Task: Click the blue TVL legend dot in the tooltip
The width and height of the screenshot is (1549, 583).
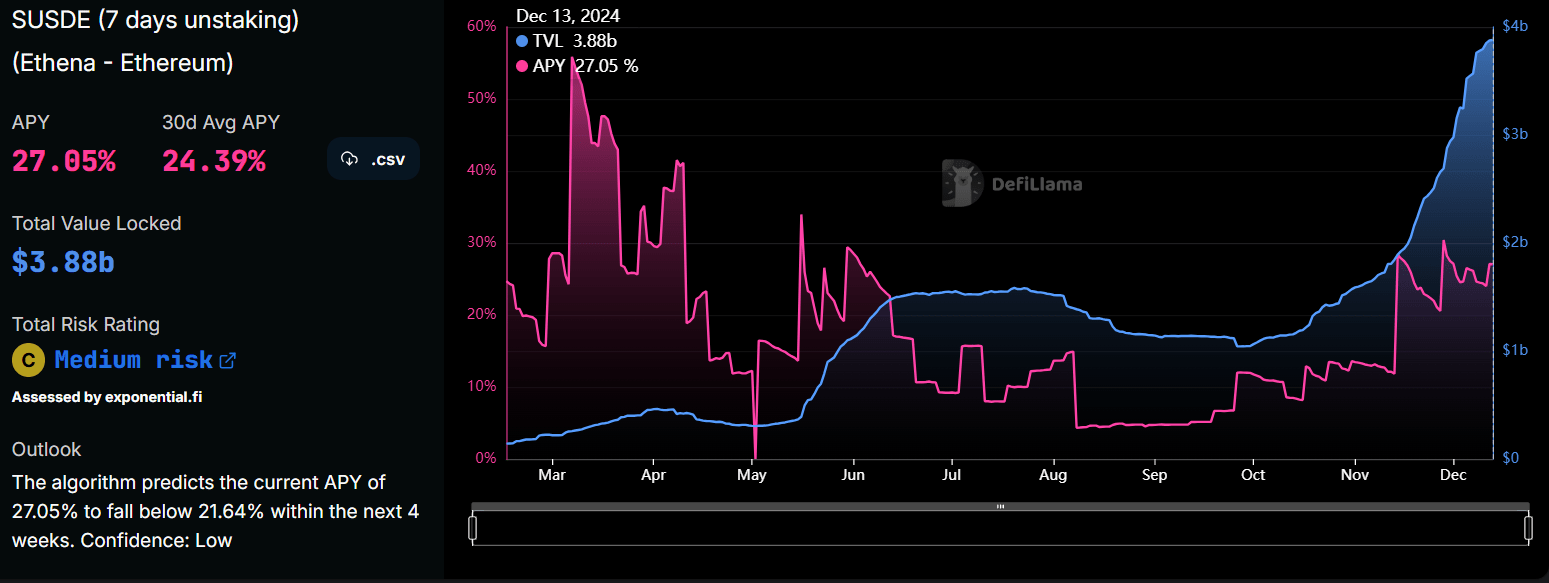Action: click(522, 41)
